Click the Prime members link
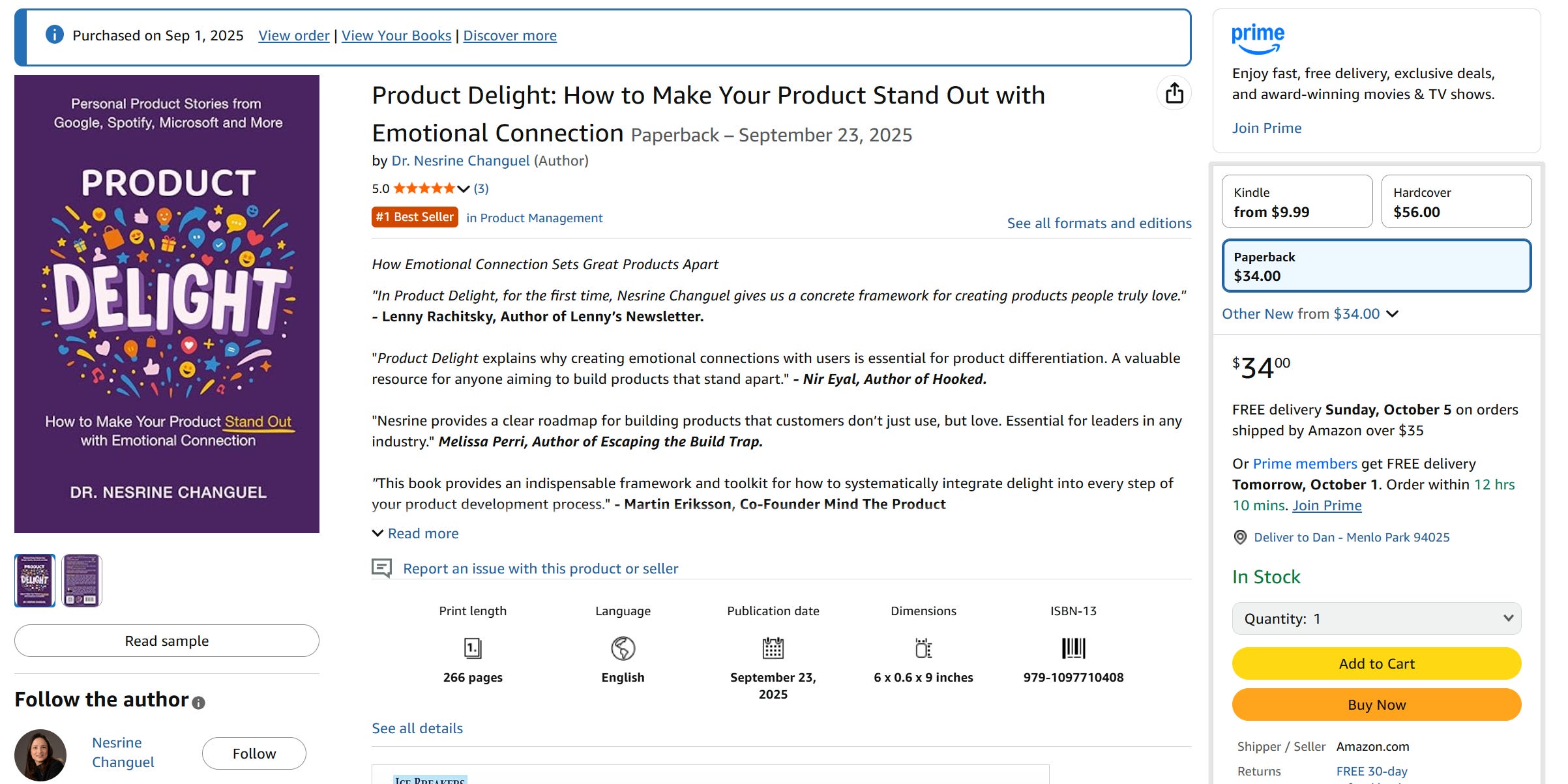This screenshot has width=1568, height=784. [x=1305, y=463]
